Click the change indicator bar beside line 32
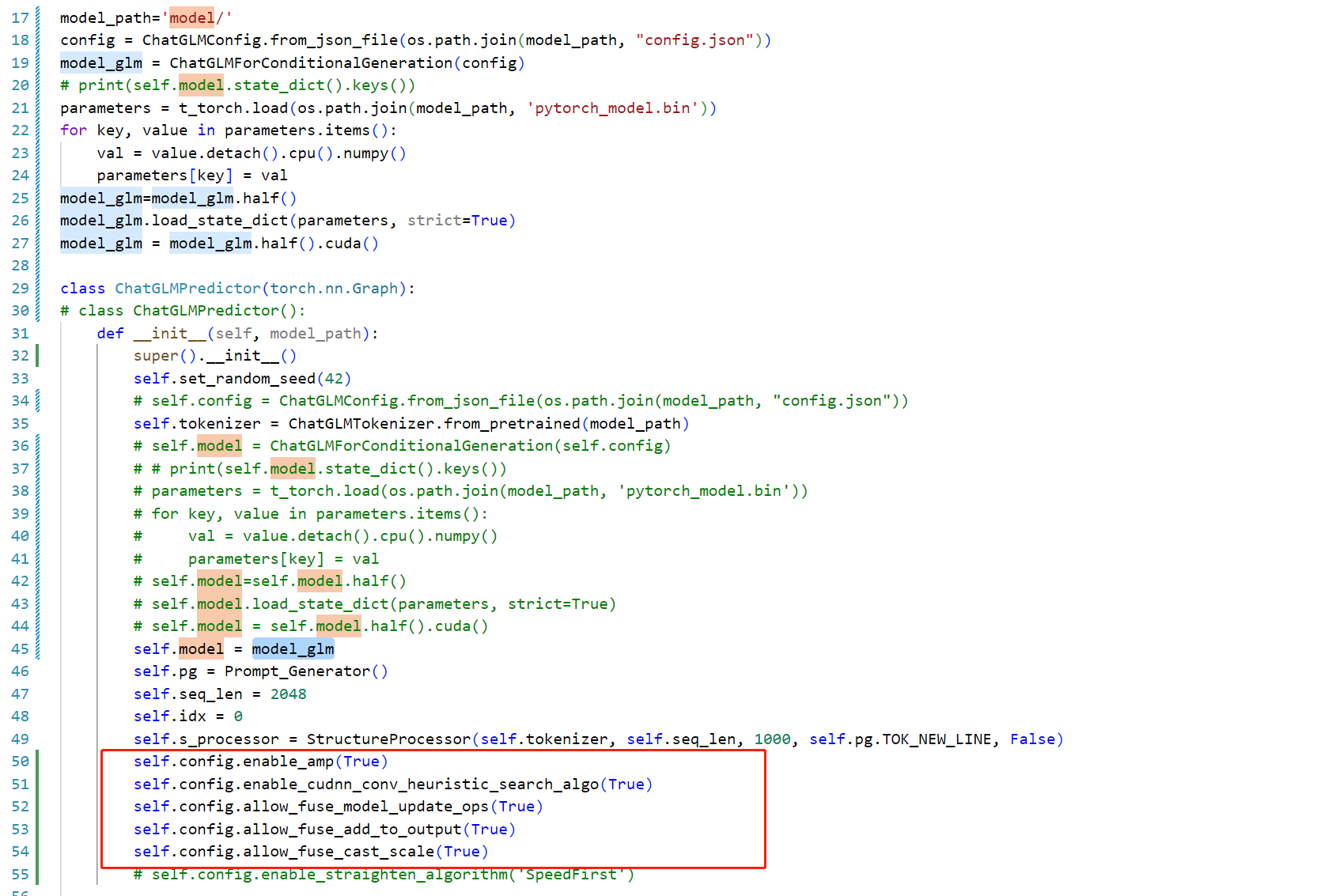Screen dimensions: 1328x896 [38, 356]
